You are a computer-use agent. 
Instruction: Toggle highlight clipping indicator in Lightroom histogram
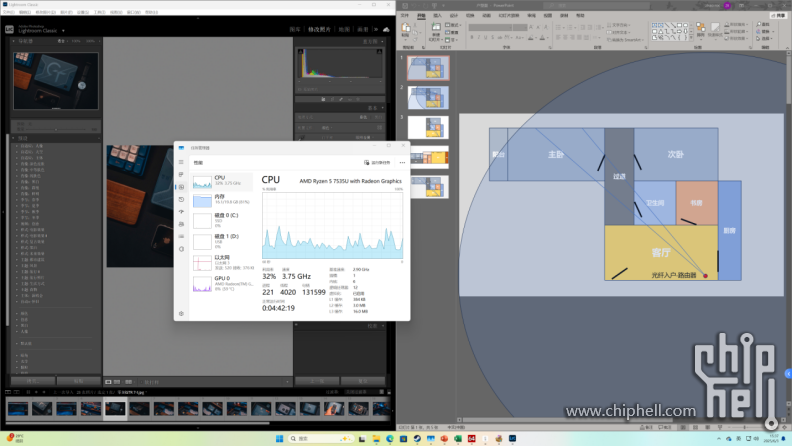[380, 52]
